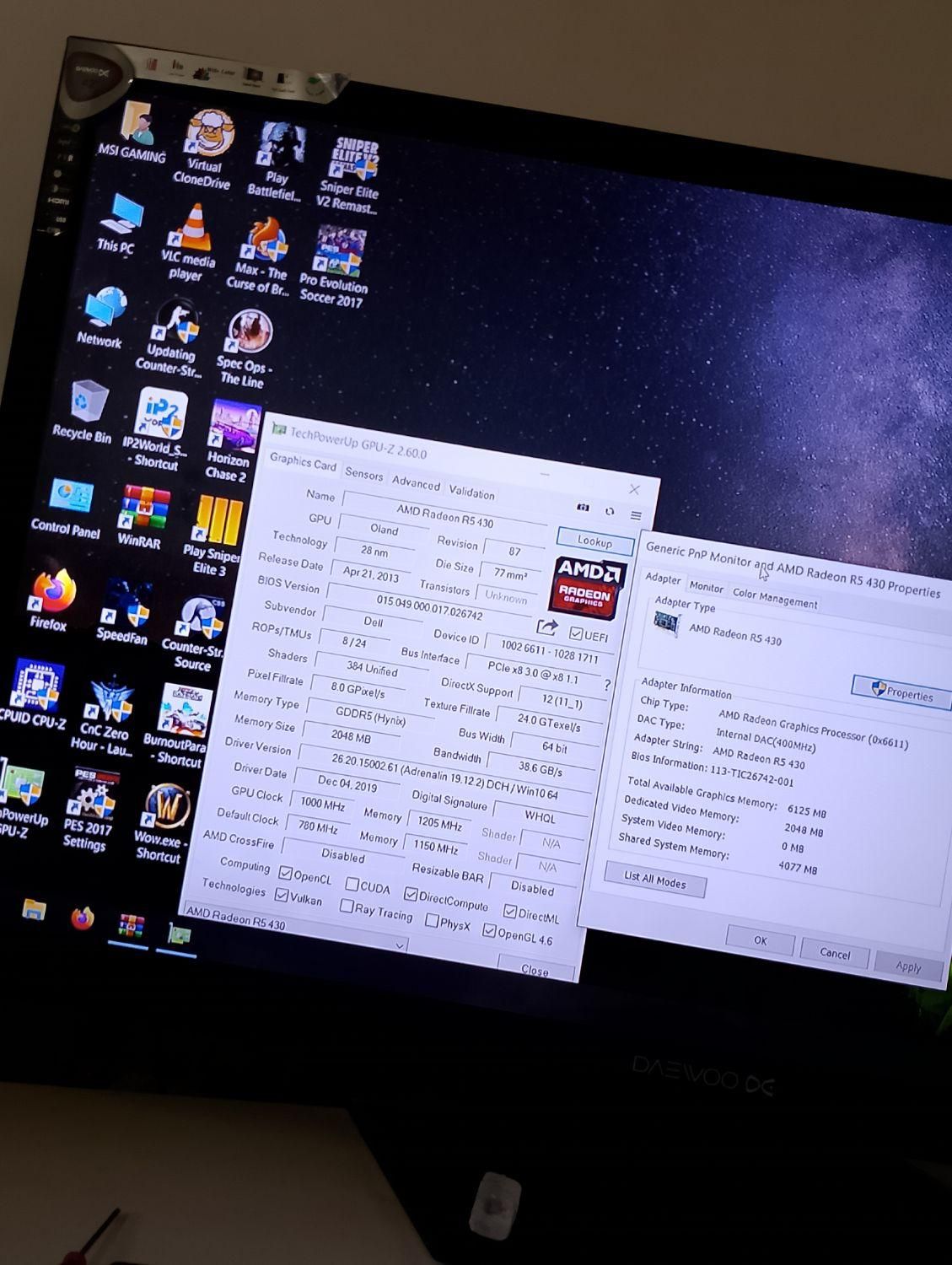Select the CPUID CPU-Z desktop icon

tap(32, 695)
